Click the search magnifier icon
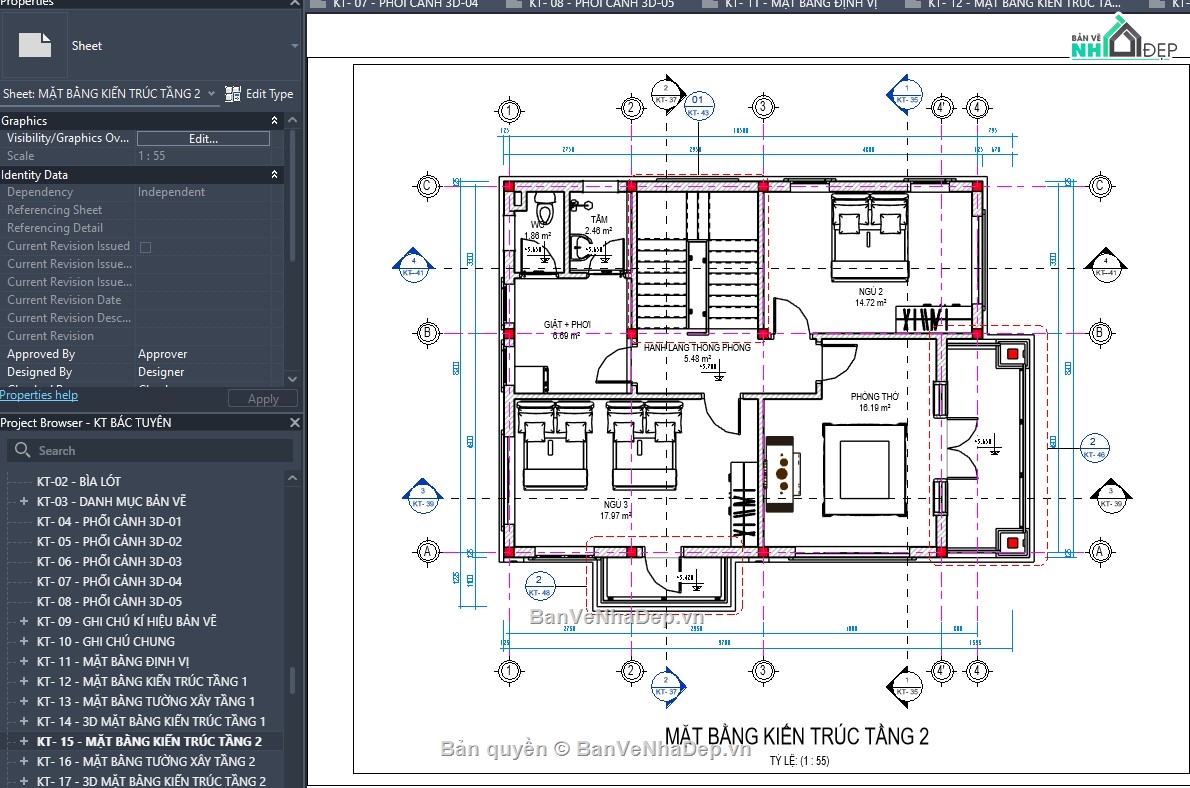The height and width of the screenshot is (788, 1190). tap(23, 450)
